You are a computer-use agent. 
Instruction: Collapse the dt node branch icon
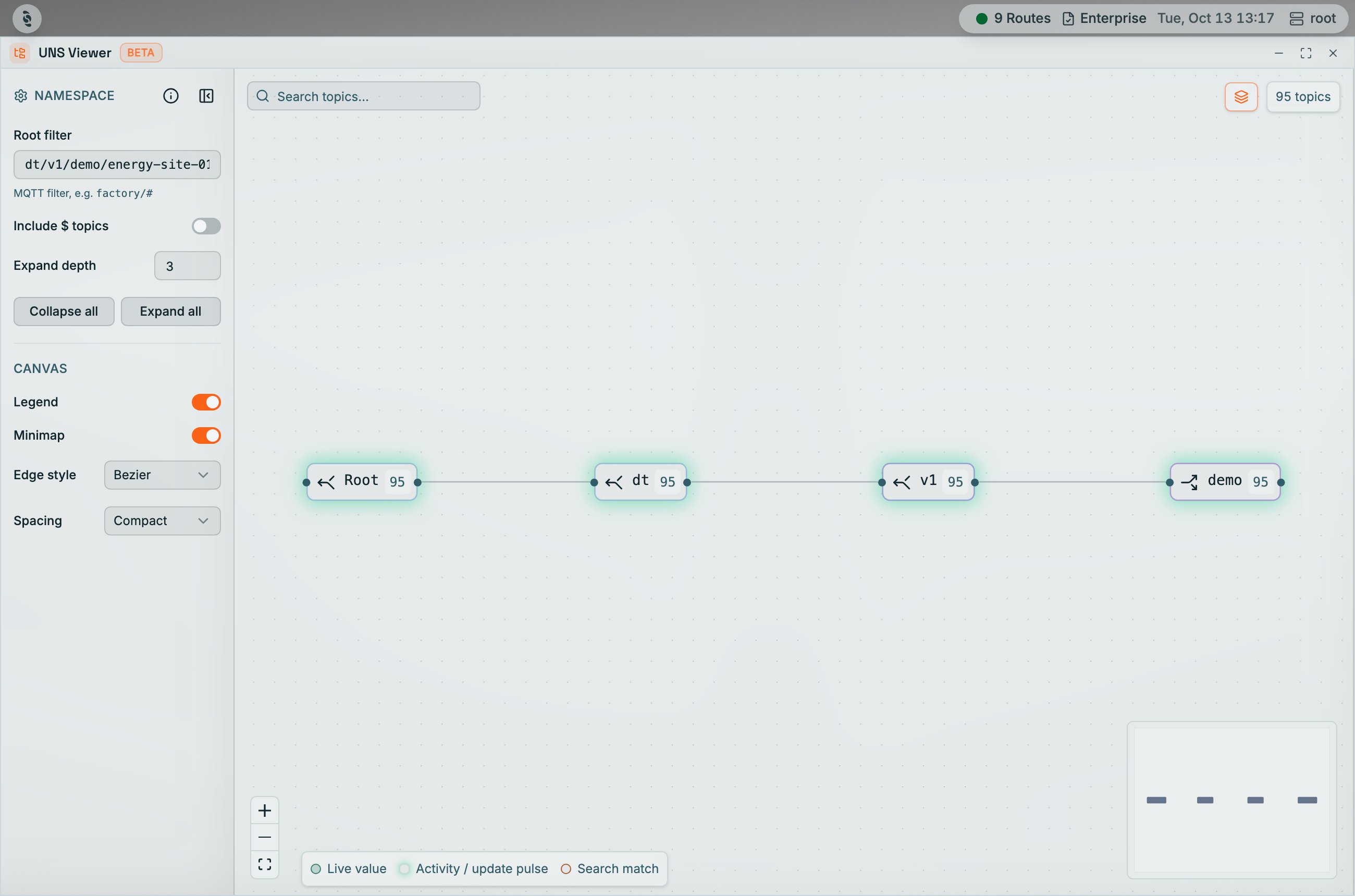pos(614,482)
